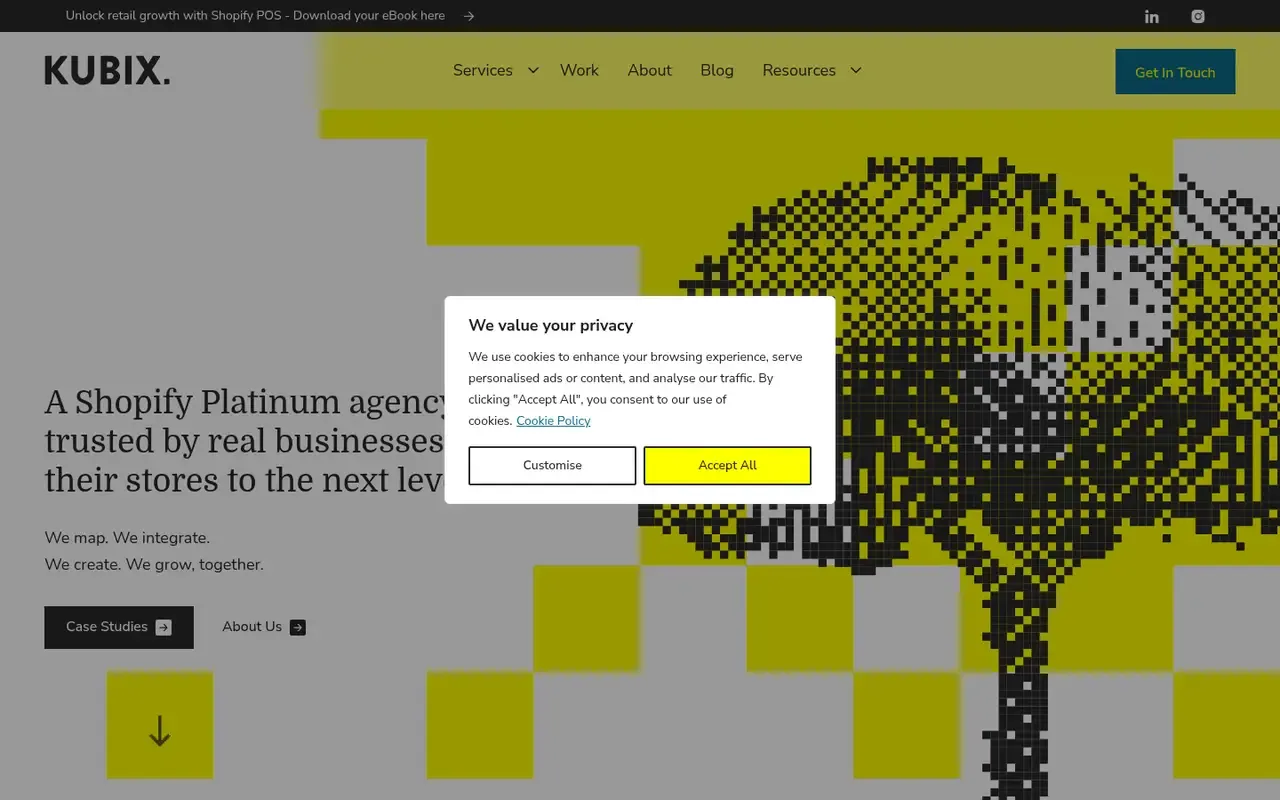Image resolution: width=1280 pixels, height=800 pixels.
Task: Click the "We map. We integrate." line
Action: (127, 538)
